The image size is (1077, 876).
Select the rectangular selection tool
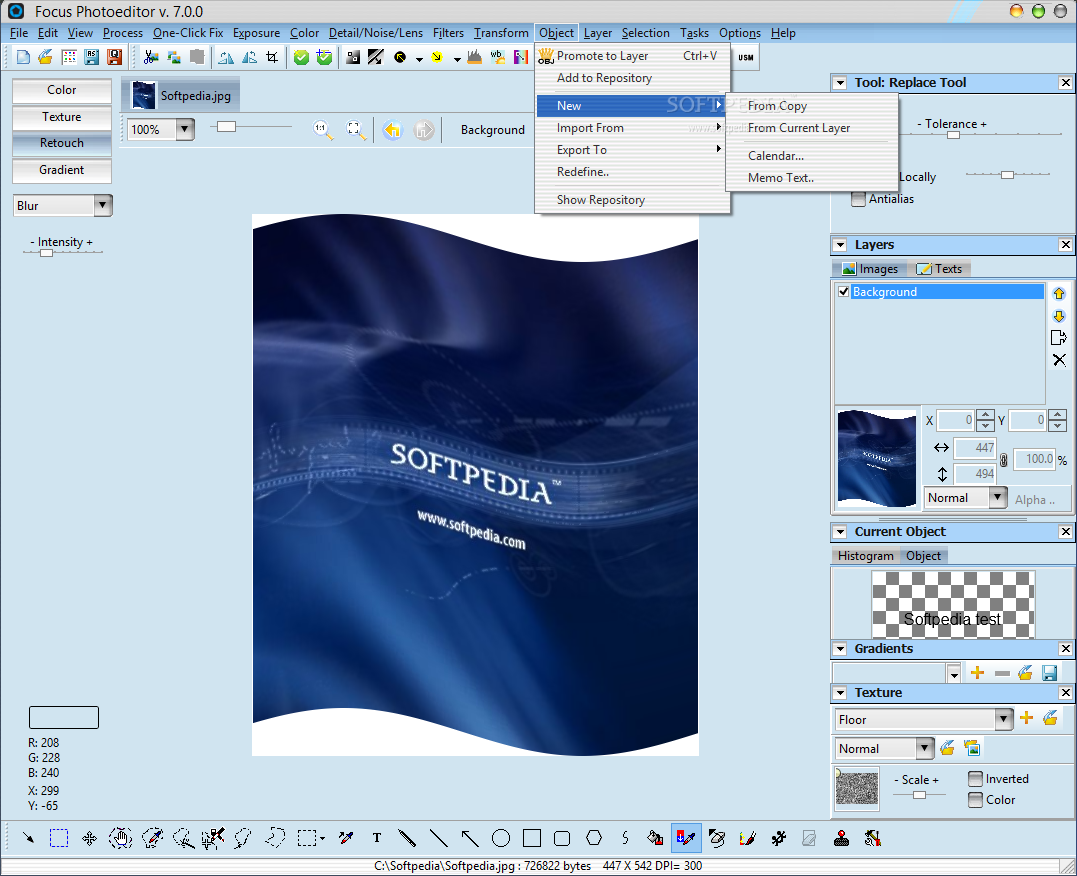click(59, 838)
